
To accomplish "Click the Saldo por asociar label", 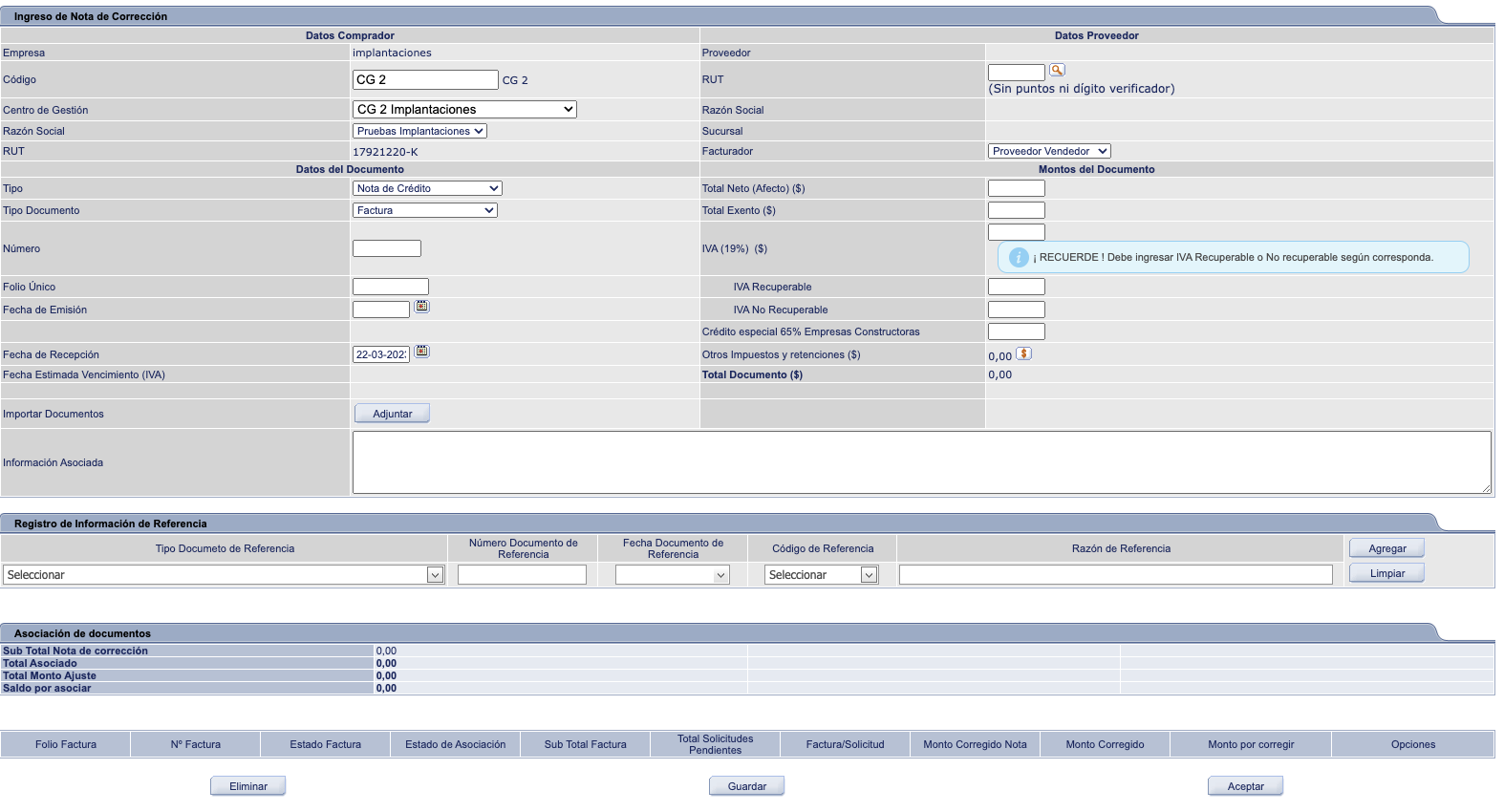I will pyautogui.click(x=47, y=688).
